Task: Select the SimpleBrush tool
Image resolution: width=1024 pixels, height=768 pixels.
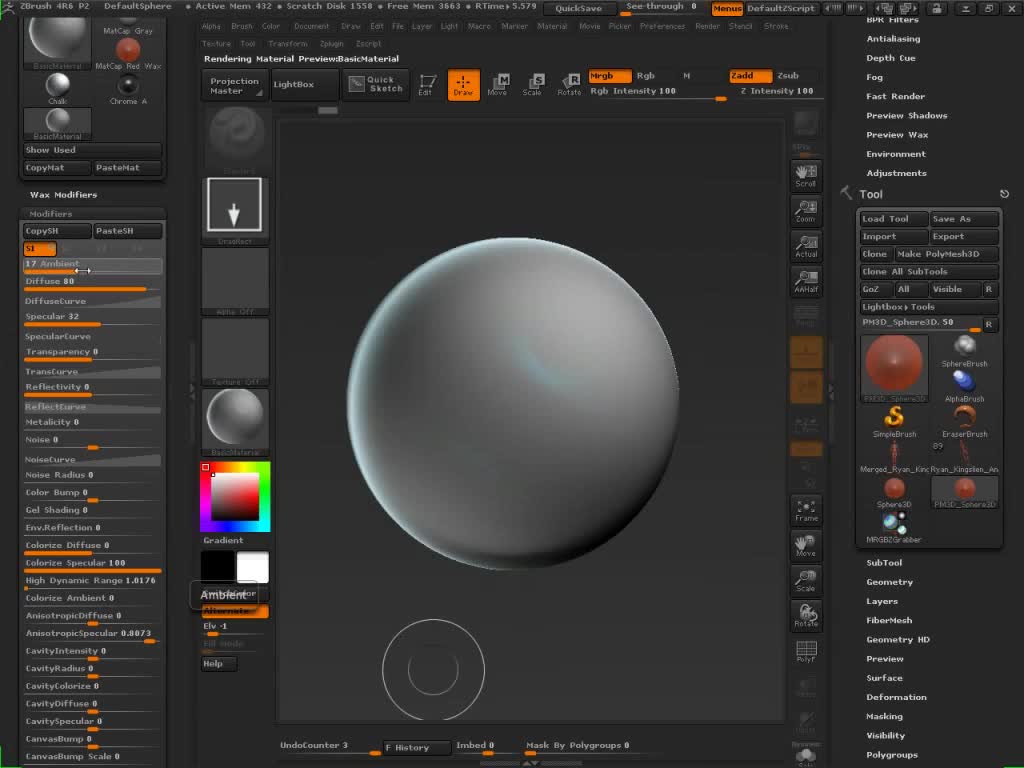Action: coord(894,421)
